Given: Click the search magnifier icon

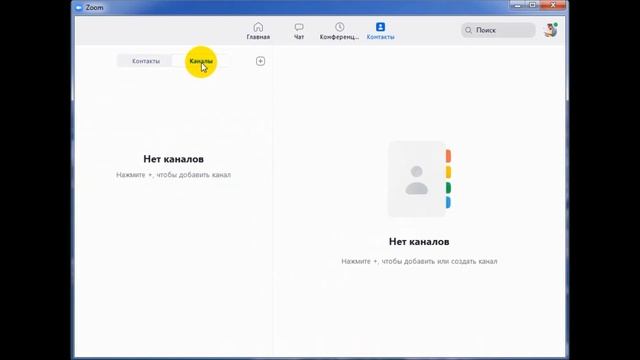Looking at the screenshot, I should point(469,30).
